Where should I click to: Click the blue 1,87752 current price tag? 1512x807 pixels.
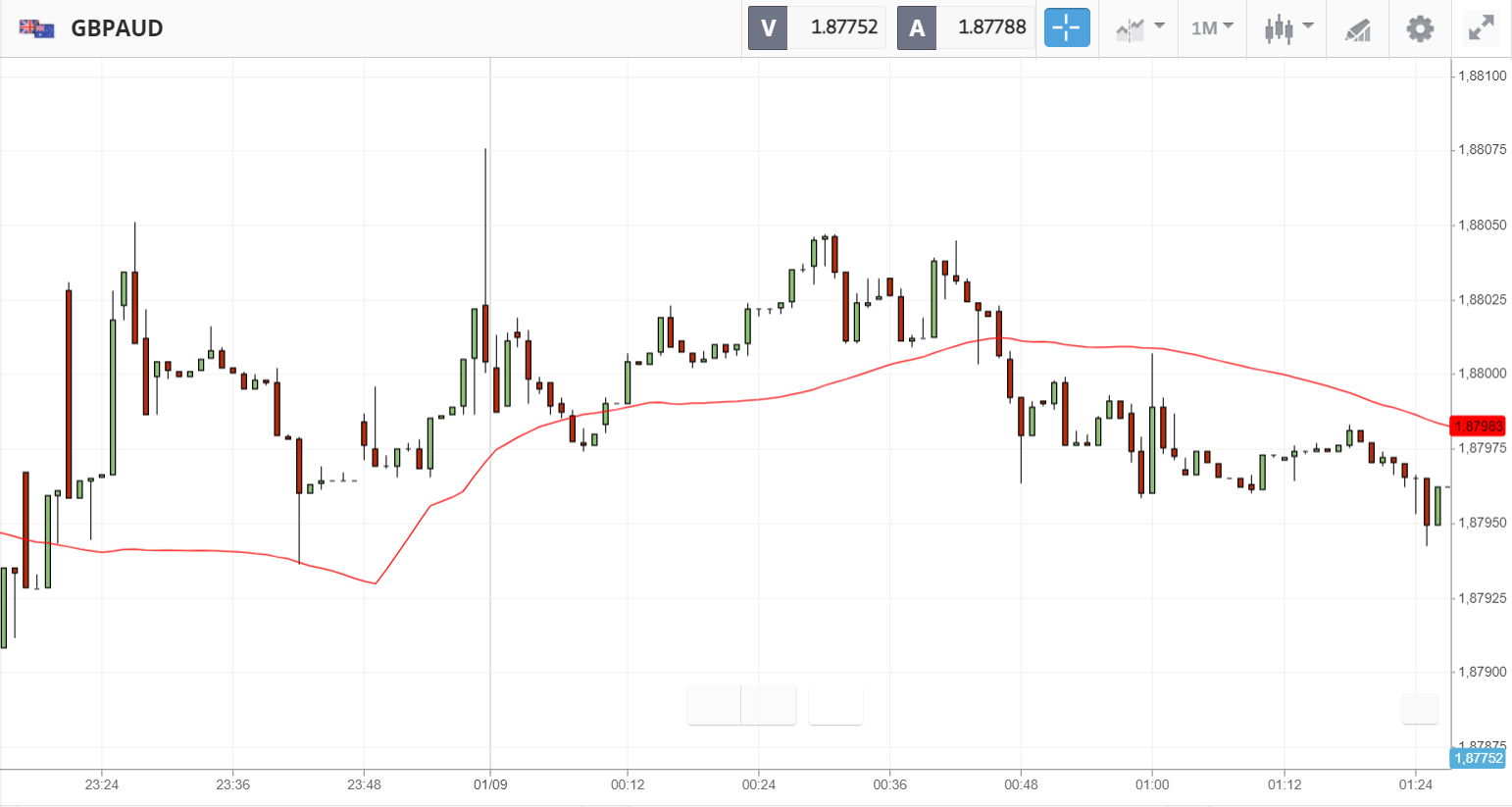1478,758
